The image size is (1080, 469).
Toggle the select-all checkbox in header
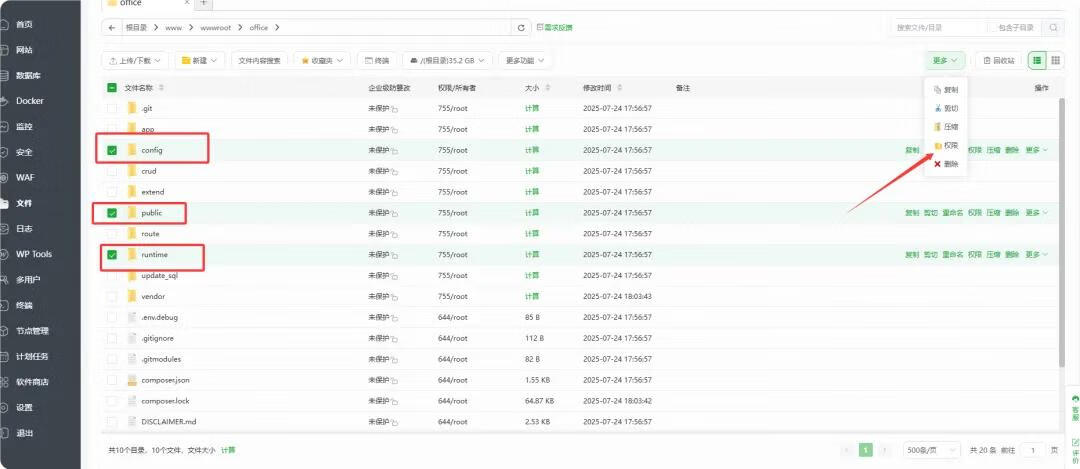point(112,88)
